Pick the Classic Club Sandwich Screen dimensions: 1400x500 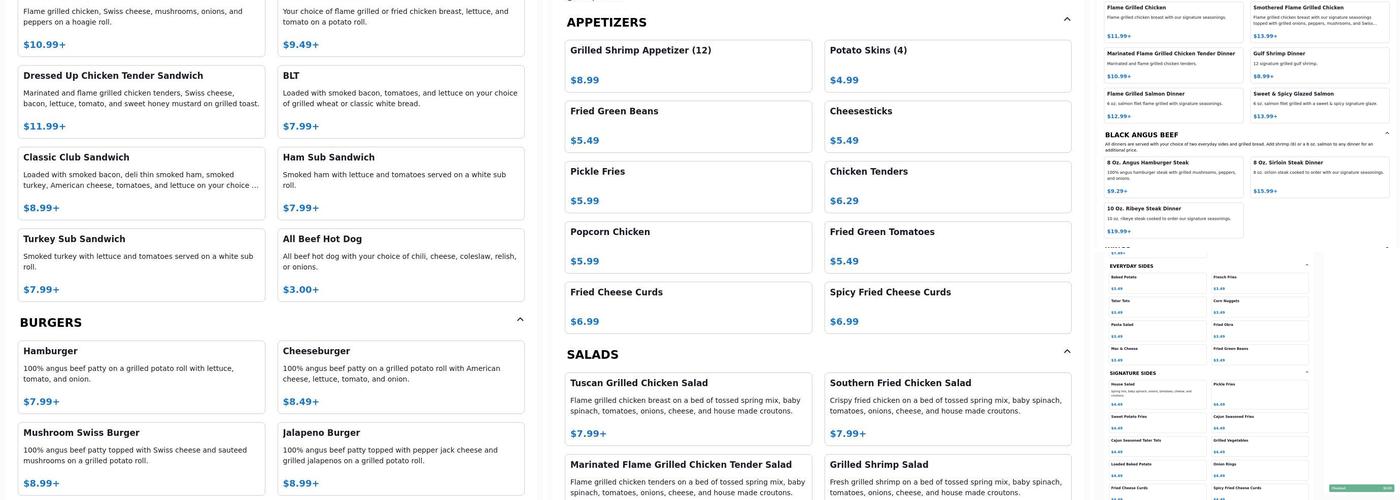[x=141, y=183]
